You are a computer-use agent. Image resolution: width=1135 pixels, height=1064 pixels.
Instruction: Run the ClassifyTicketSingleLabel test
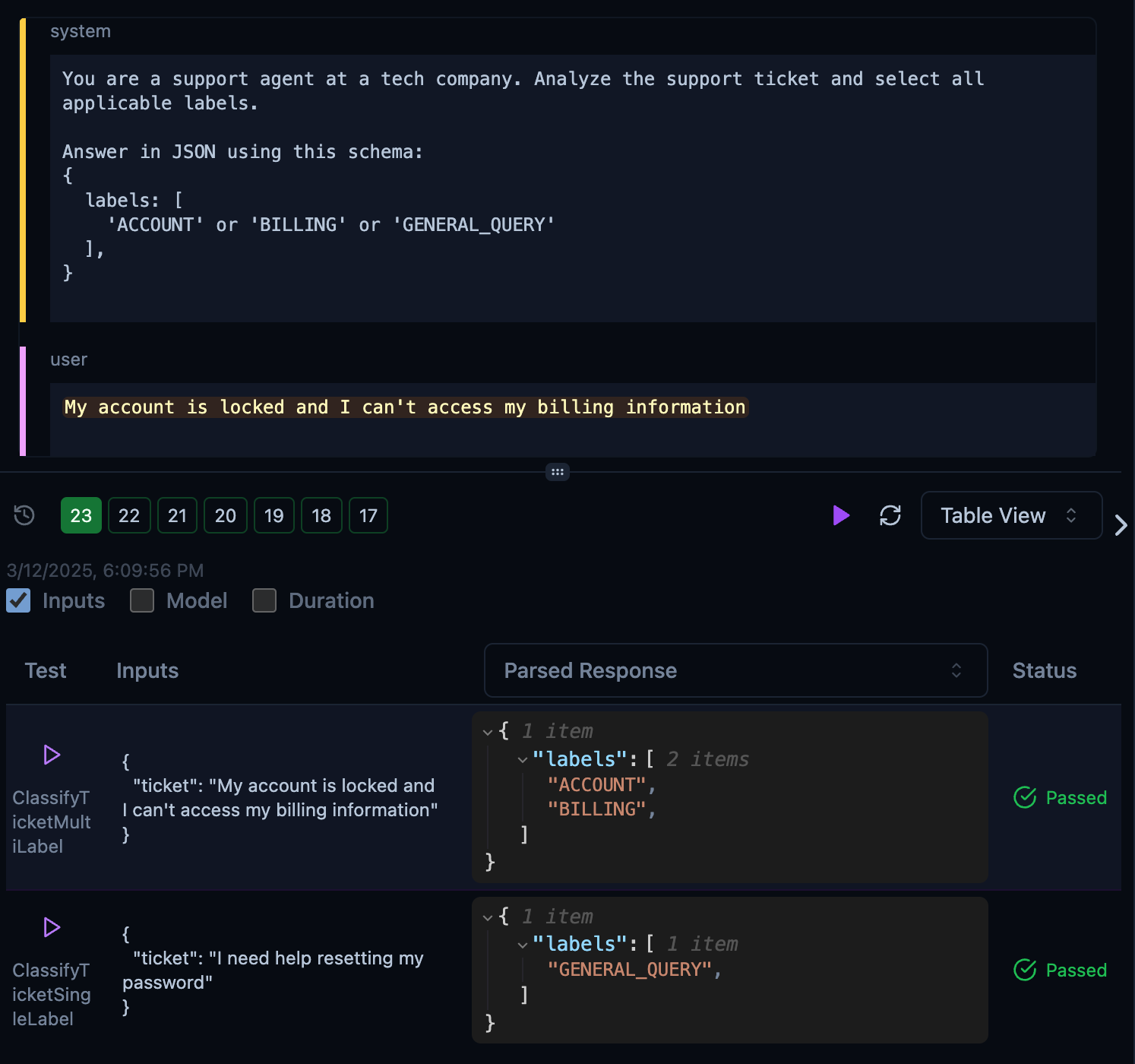52,927
